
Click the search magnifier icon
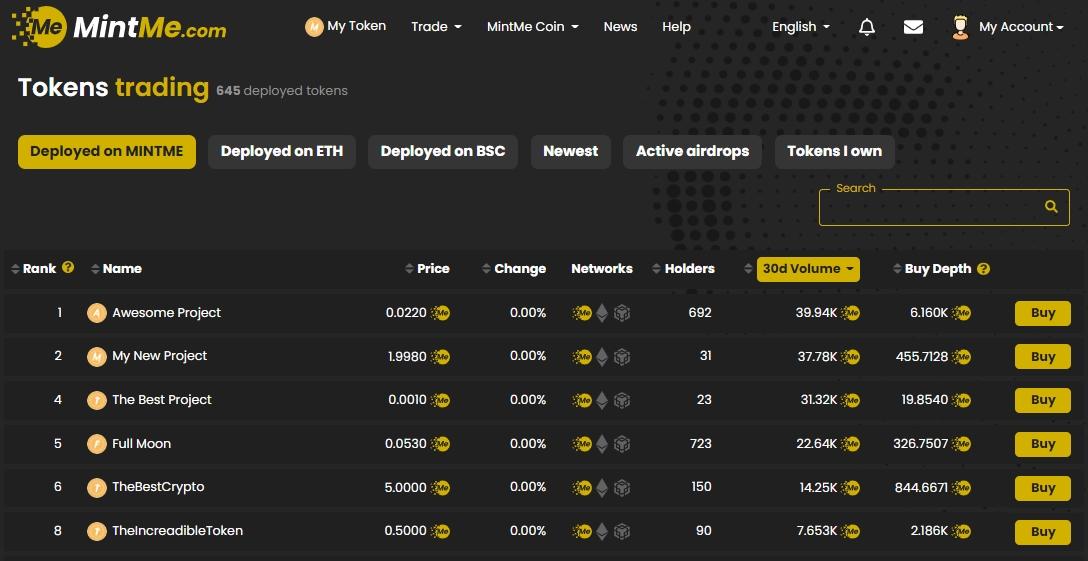[x=1051, y=207]
